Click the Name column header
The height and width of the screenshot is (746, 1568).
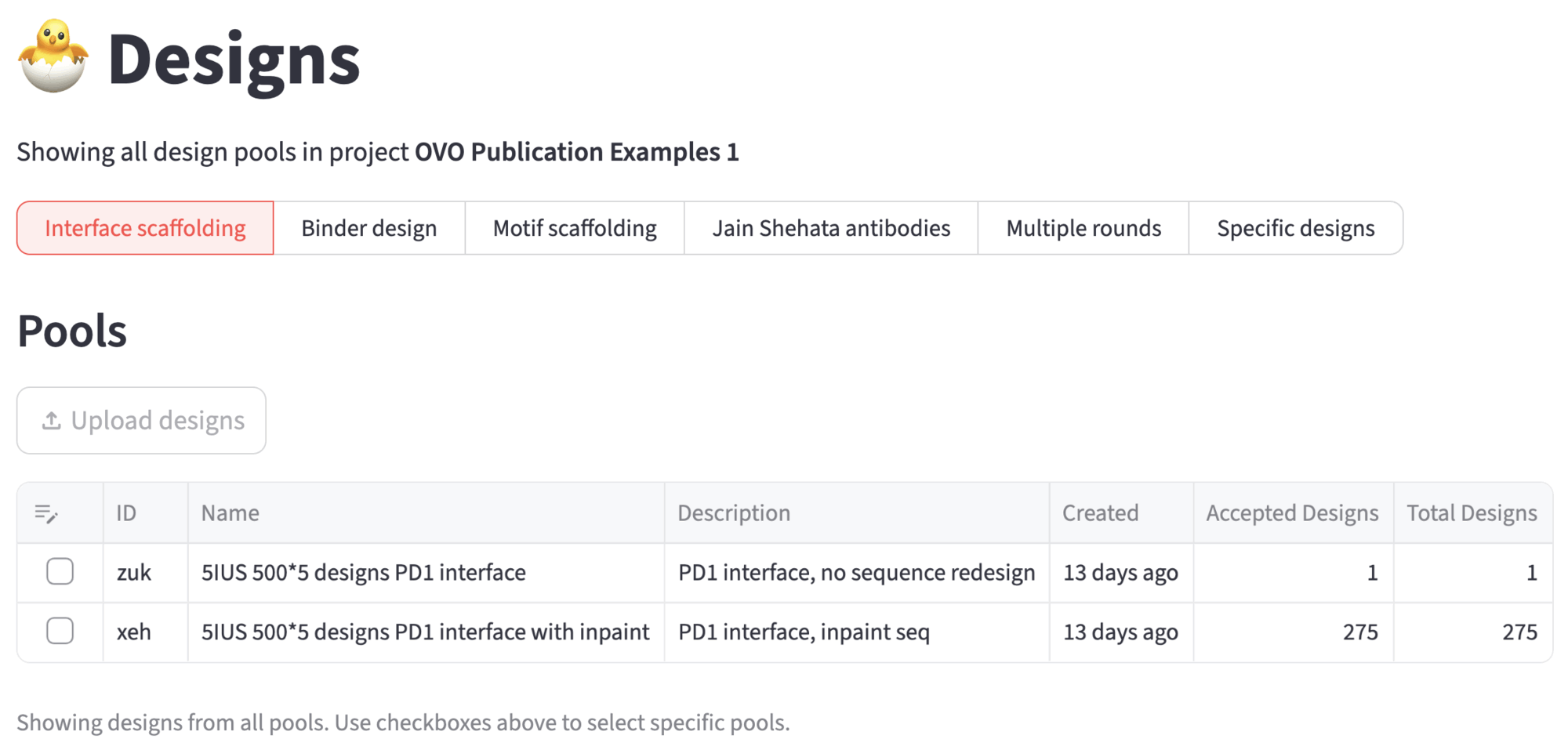tap(230, 513)
